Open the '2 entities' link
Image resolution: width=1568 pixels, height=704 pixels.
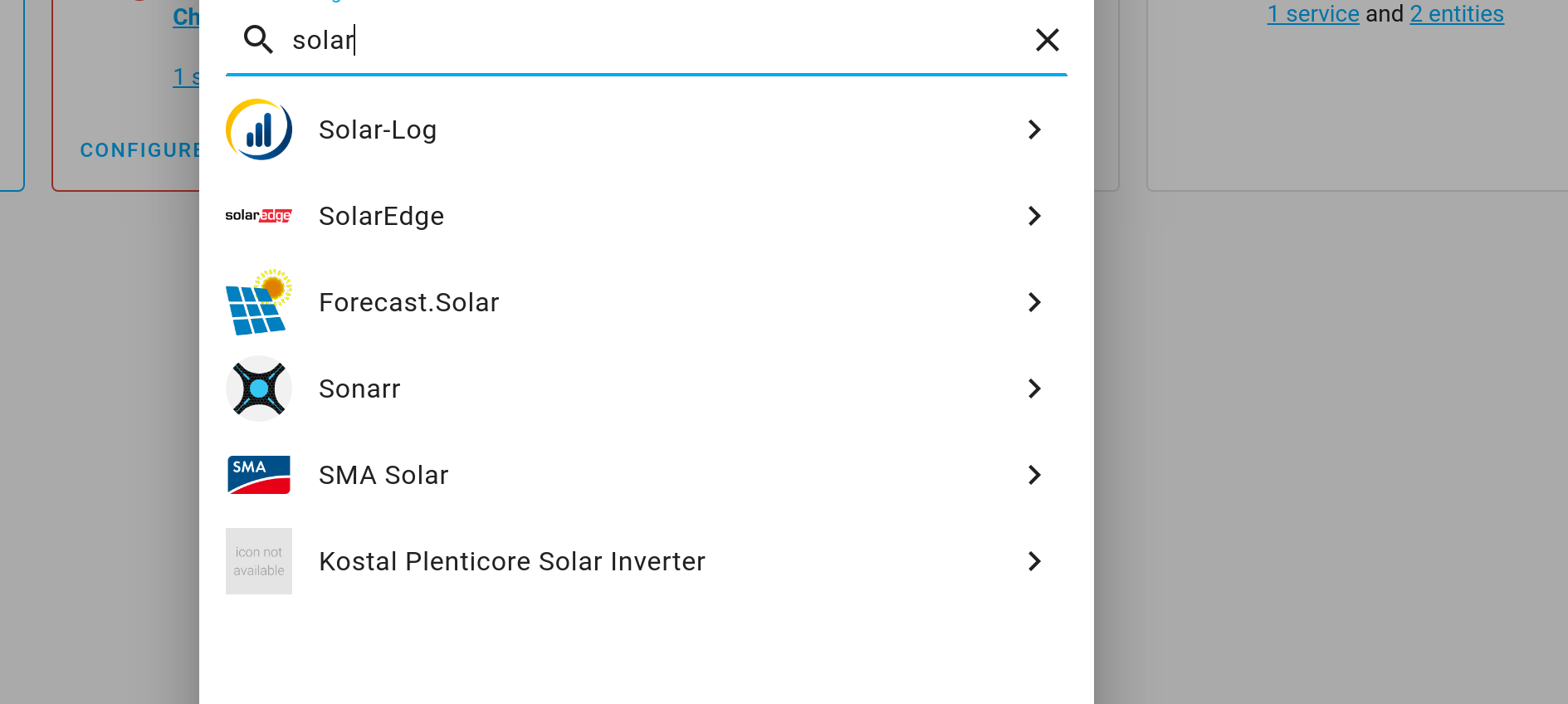pos(1456,13)
